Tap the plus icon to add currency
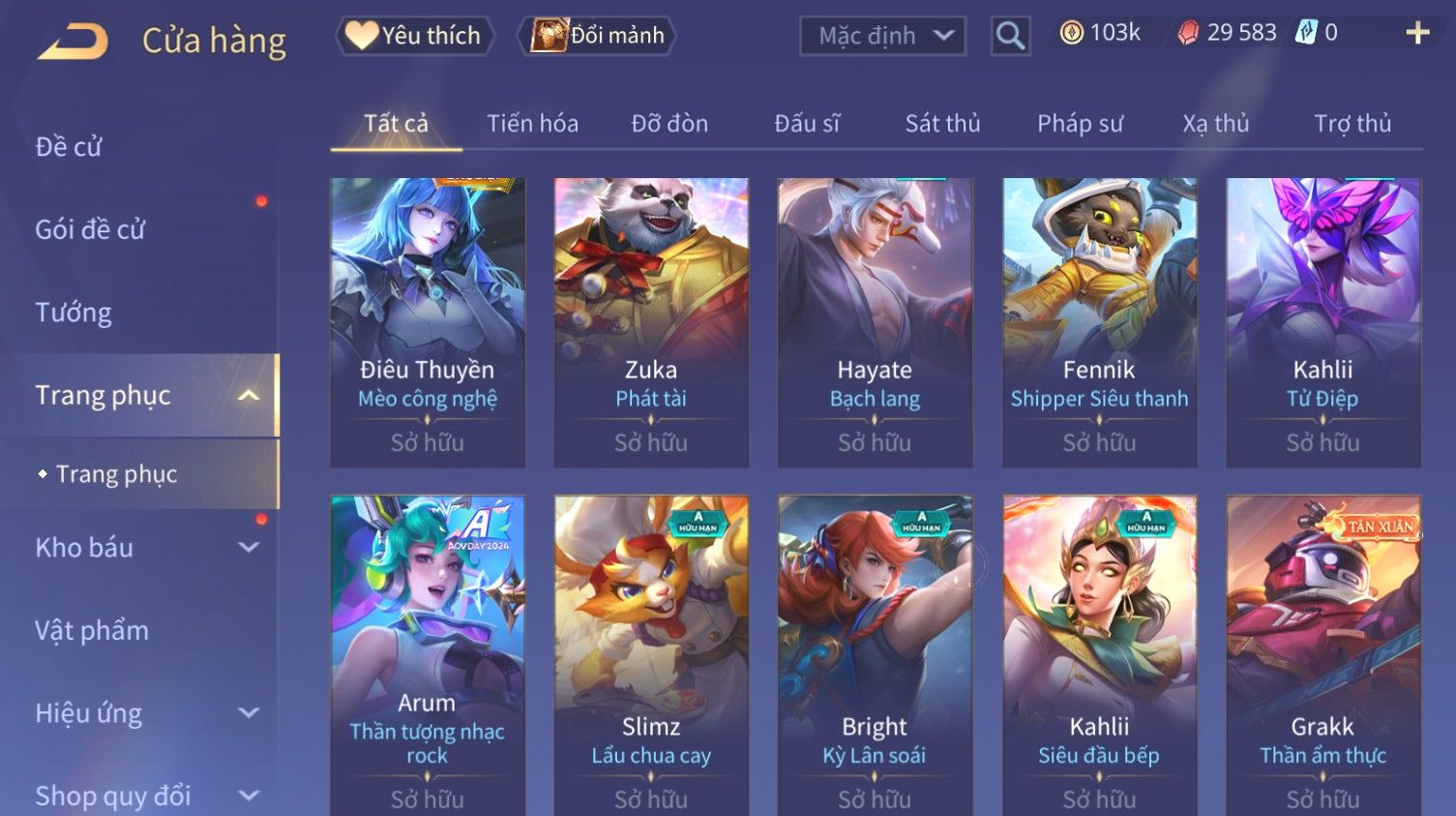 click(1417, 34)
